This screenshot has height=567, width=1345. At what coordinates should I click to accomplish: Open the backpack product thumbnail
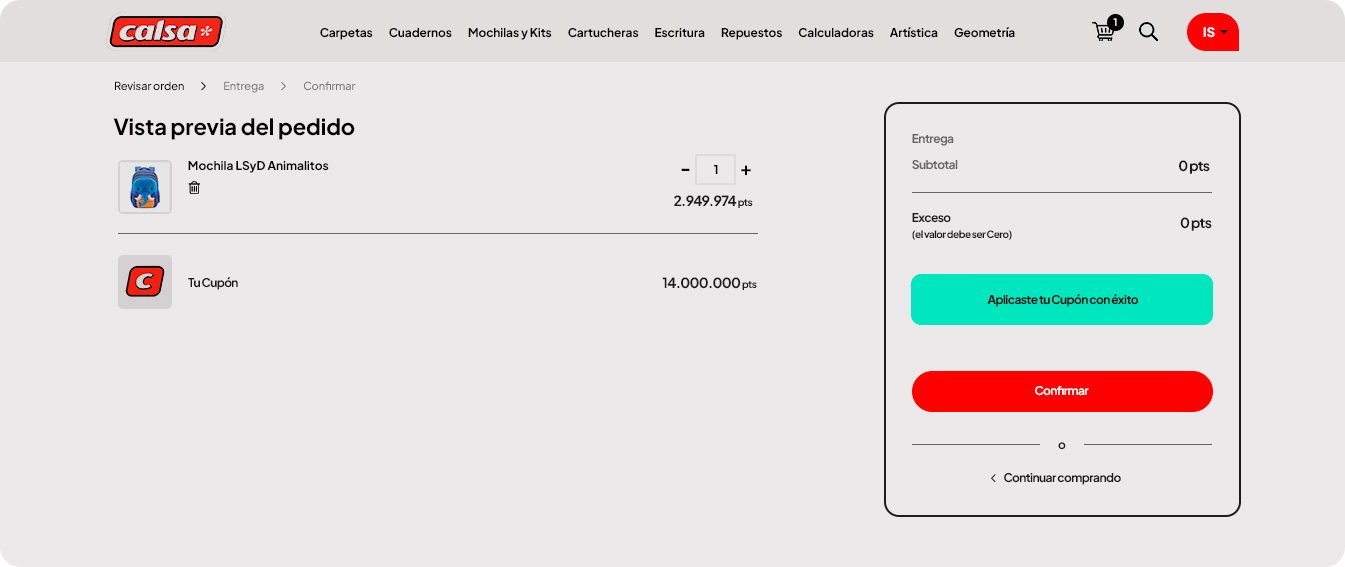coord(145,187)
